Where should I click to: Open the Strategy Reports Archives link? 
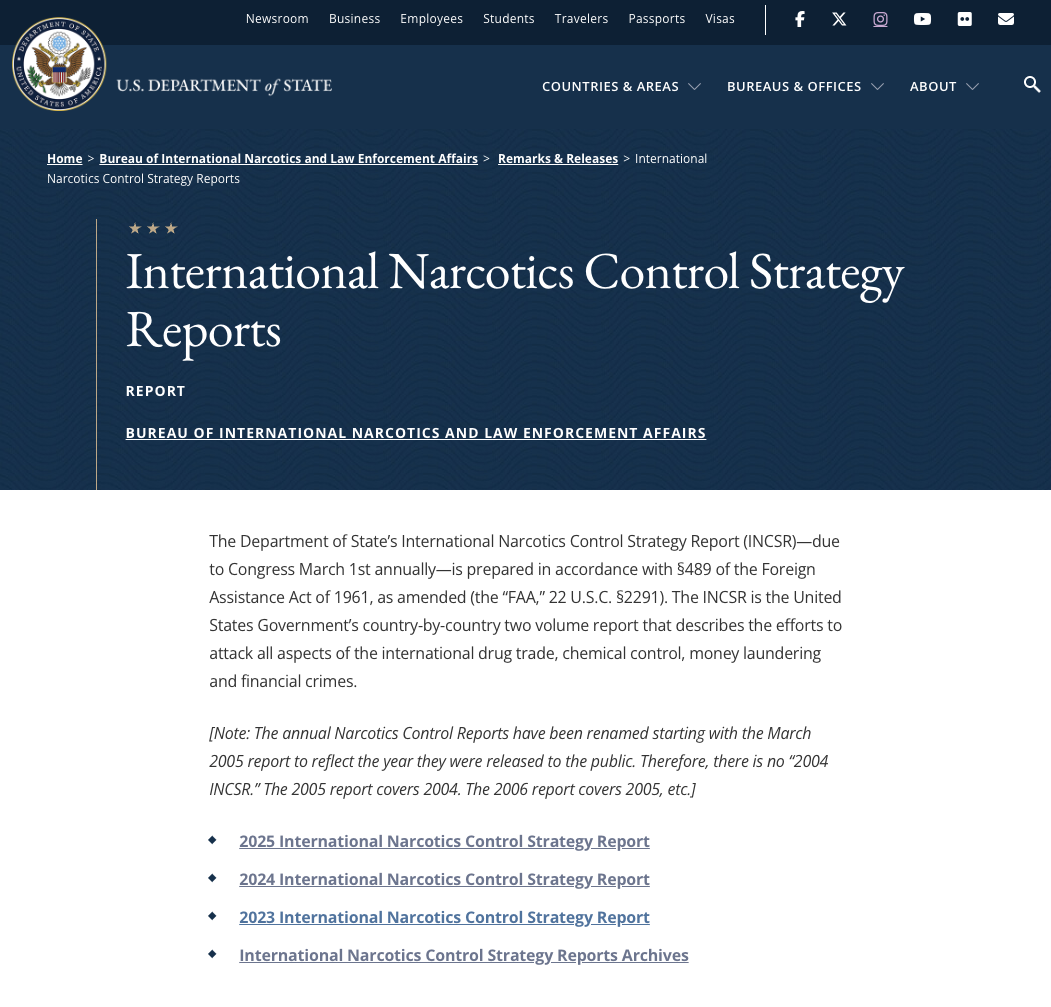coord(463,956)
